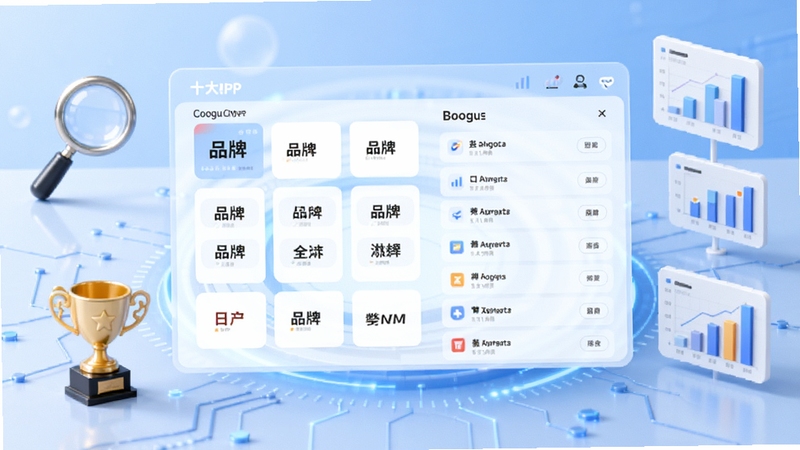The image size is (800, 450).
Task: Click pill button in red shop icon row
Action: [594, 343]
